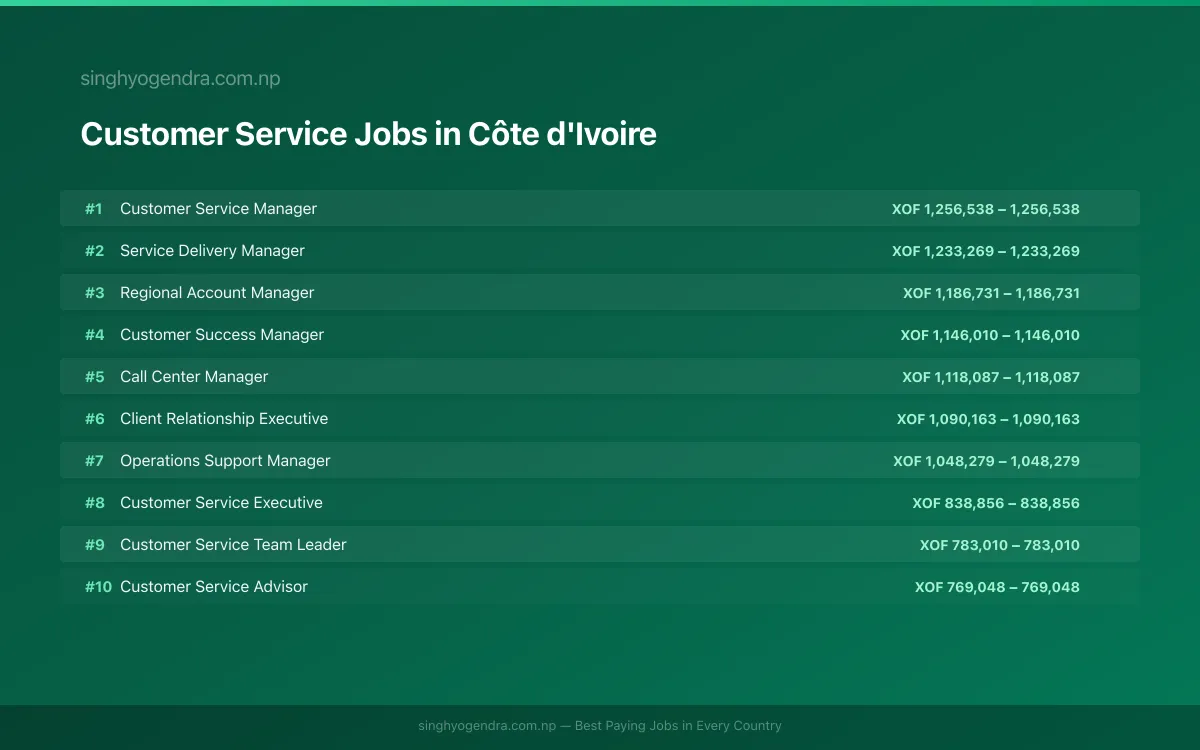Click the salary XOF 1,186,731 – 1,186,731
This screenshot has height=750, width=1200.
[x=991, y=293]
